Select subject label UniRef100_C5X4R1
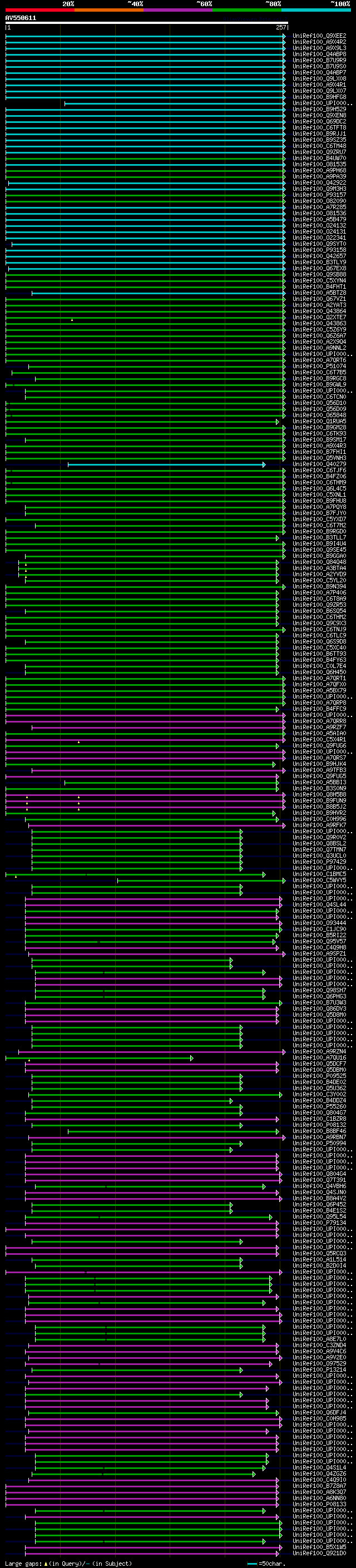Image resolution: width=356 pixels, height=1568 pixels. click(x=319, y=740)
